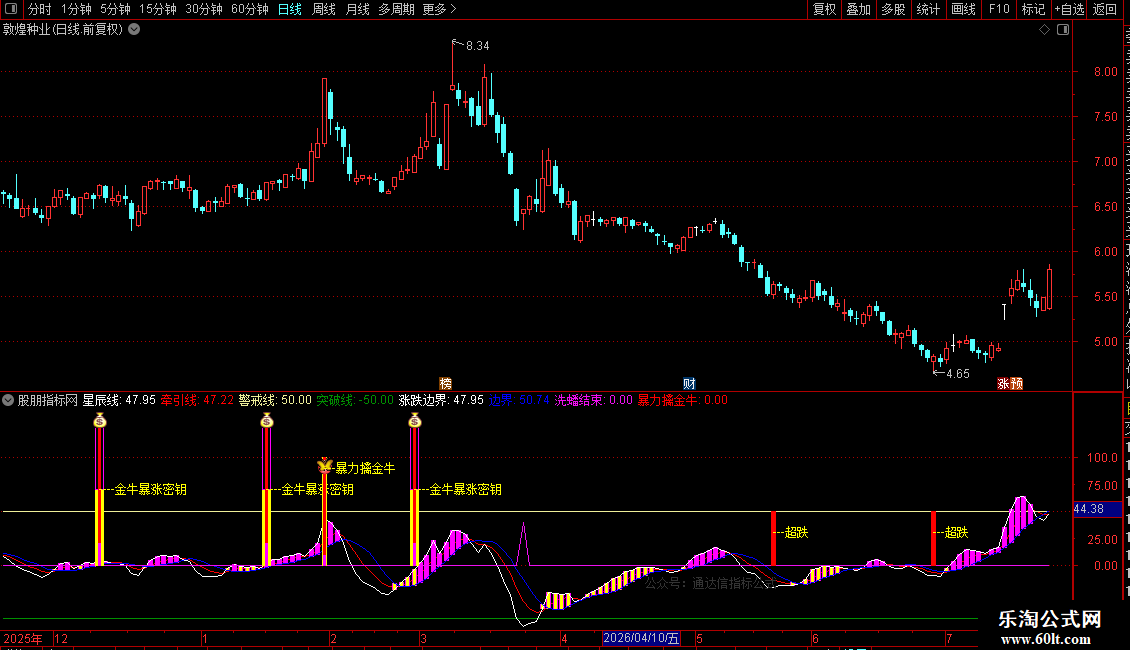Click the 边界: 50.74 value
The height and width of the screenshot is (650, 1130).
point(519,400)
